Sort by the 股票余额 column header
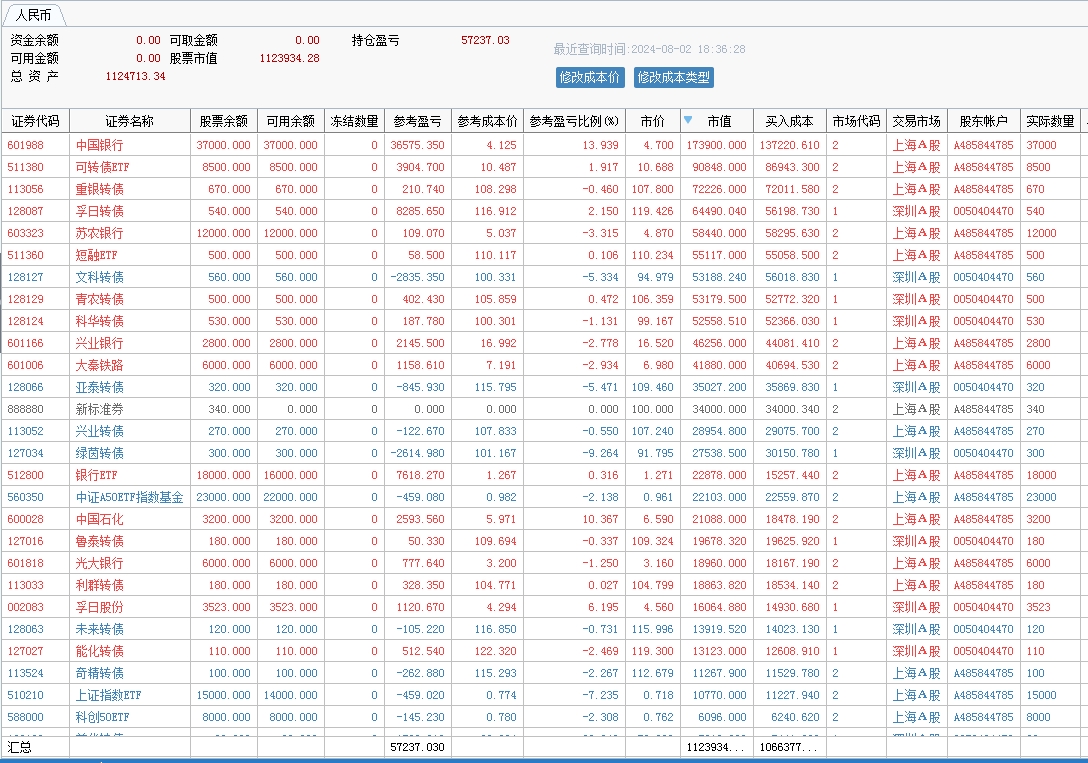The image size is (1088, 763). click(x=223, y=121)
